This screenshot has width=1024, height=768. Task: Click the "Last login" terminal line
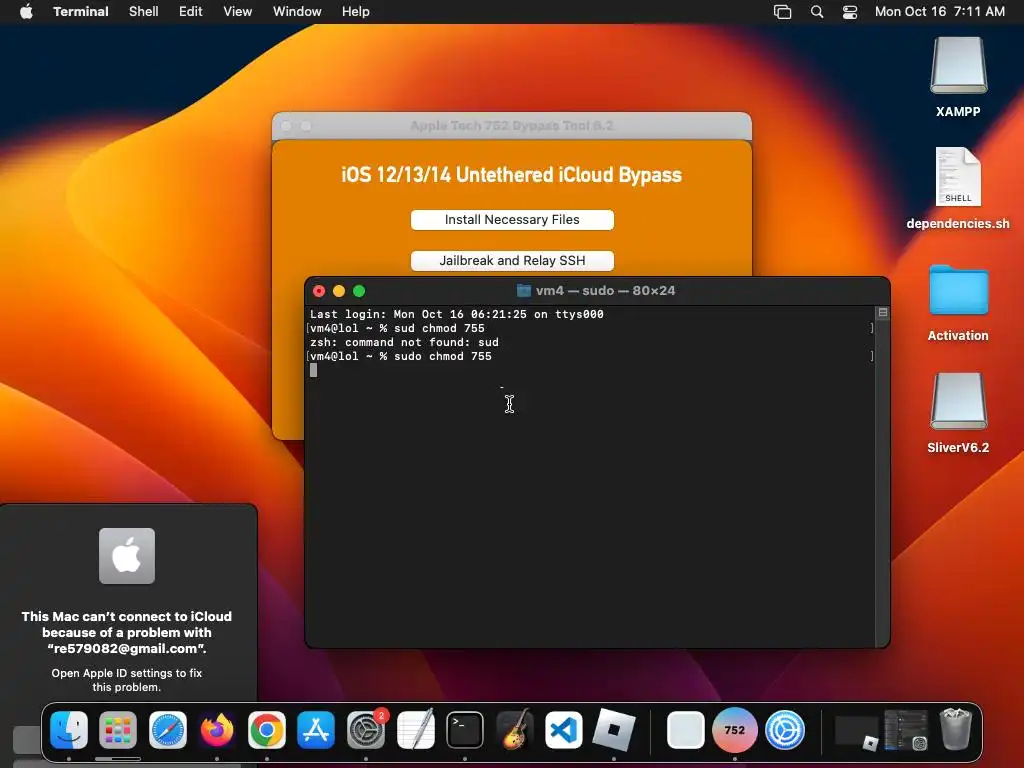(x=456, y=314)
